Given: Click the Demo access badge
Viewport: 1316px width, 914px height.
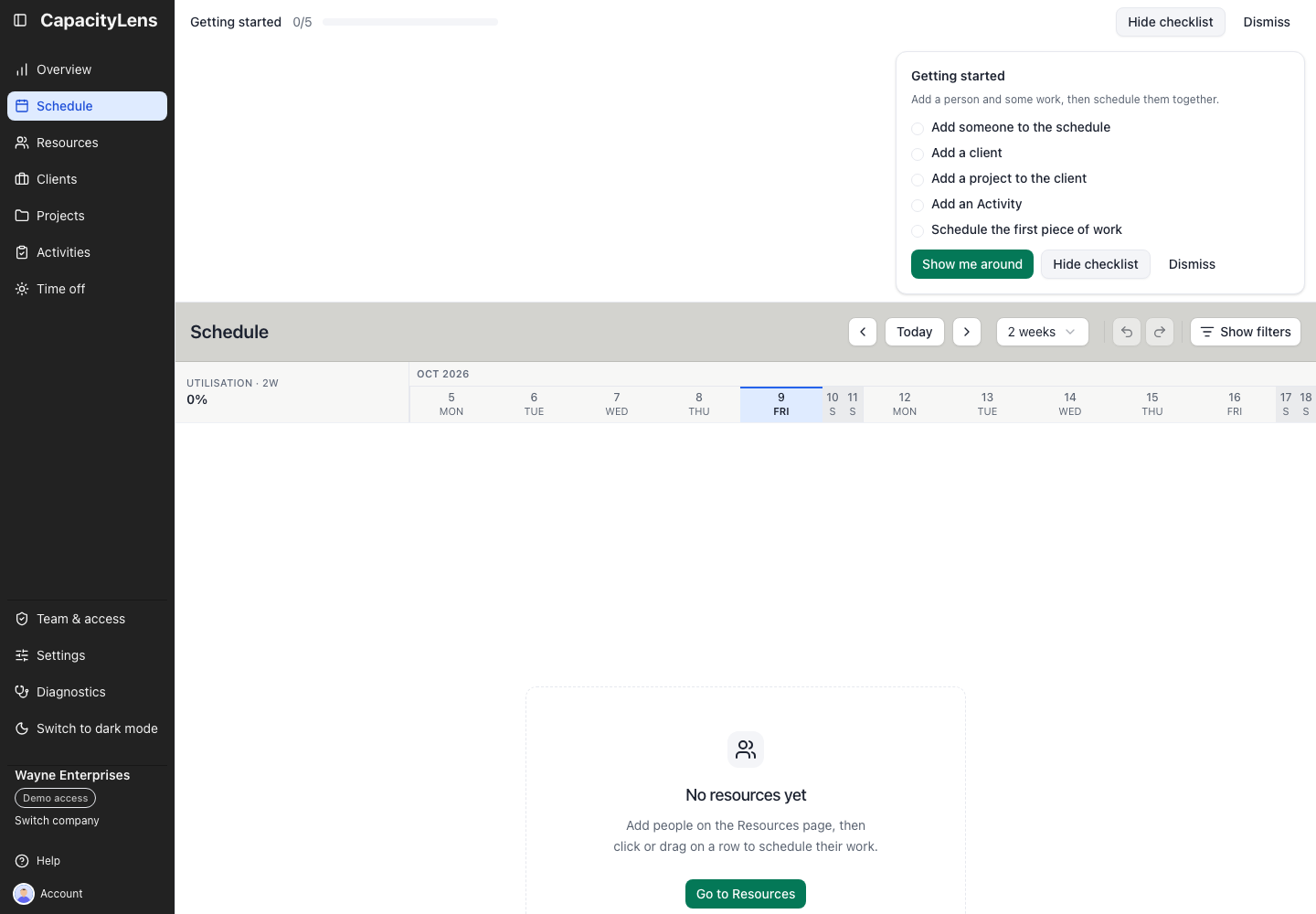Looking at the screenshot, I should click(56, 798).
